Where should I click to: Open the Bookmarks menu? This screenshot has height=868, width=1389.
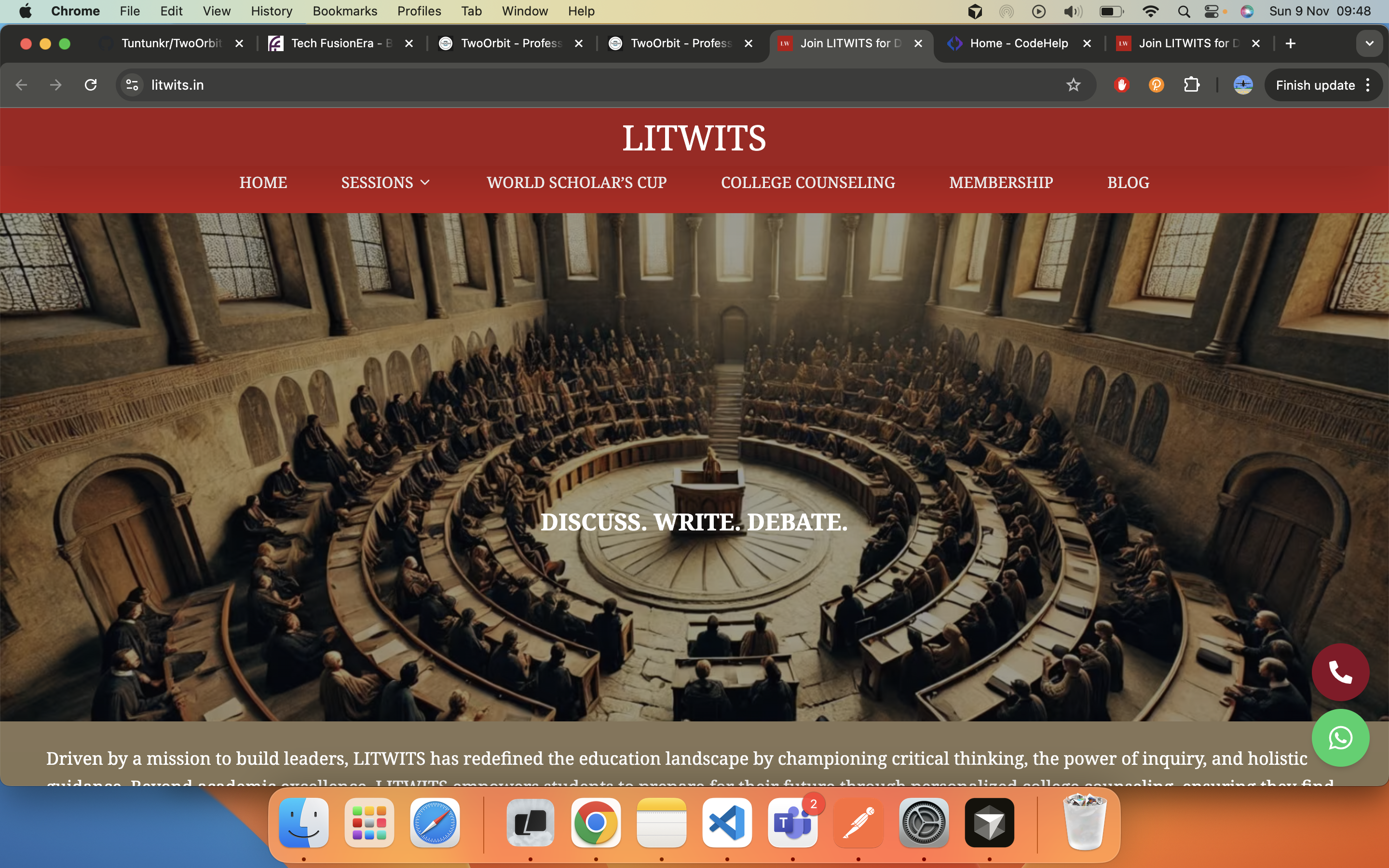pyautogui.click(x=345, y=11)
